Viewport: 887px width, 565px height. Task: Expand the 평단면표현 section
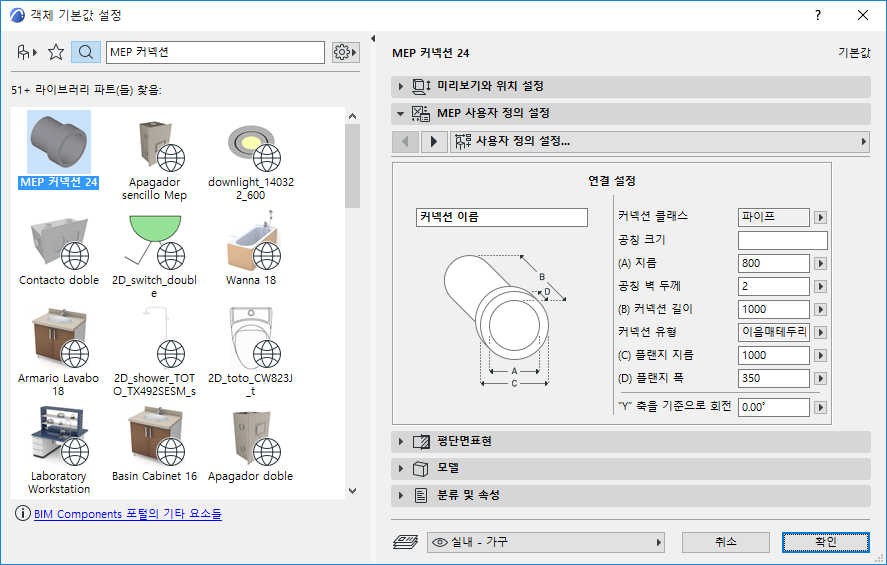click(x=401, y=441)
